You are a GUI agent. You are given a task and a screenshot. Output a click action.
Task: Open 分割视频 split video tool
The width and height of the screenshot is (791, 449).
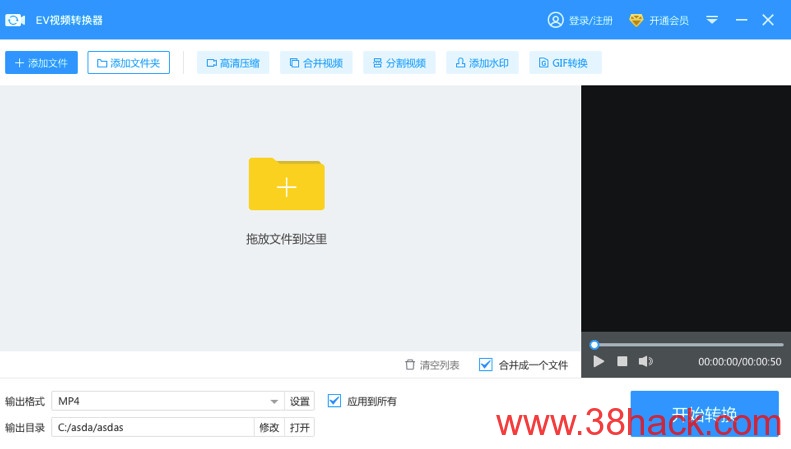400,63
